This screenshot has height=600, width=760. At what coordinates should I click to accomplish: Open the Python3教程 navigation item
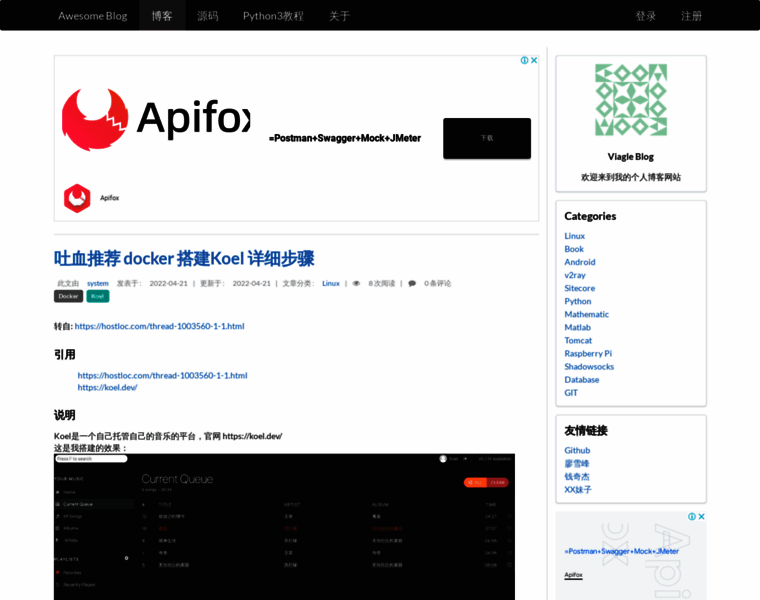click(x=273, y=16)
